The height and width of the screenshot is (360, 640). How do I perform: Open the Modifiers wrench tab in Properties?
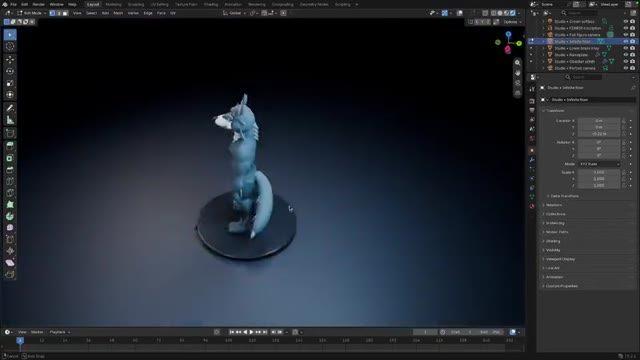[532, 160]
